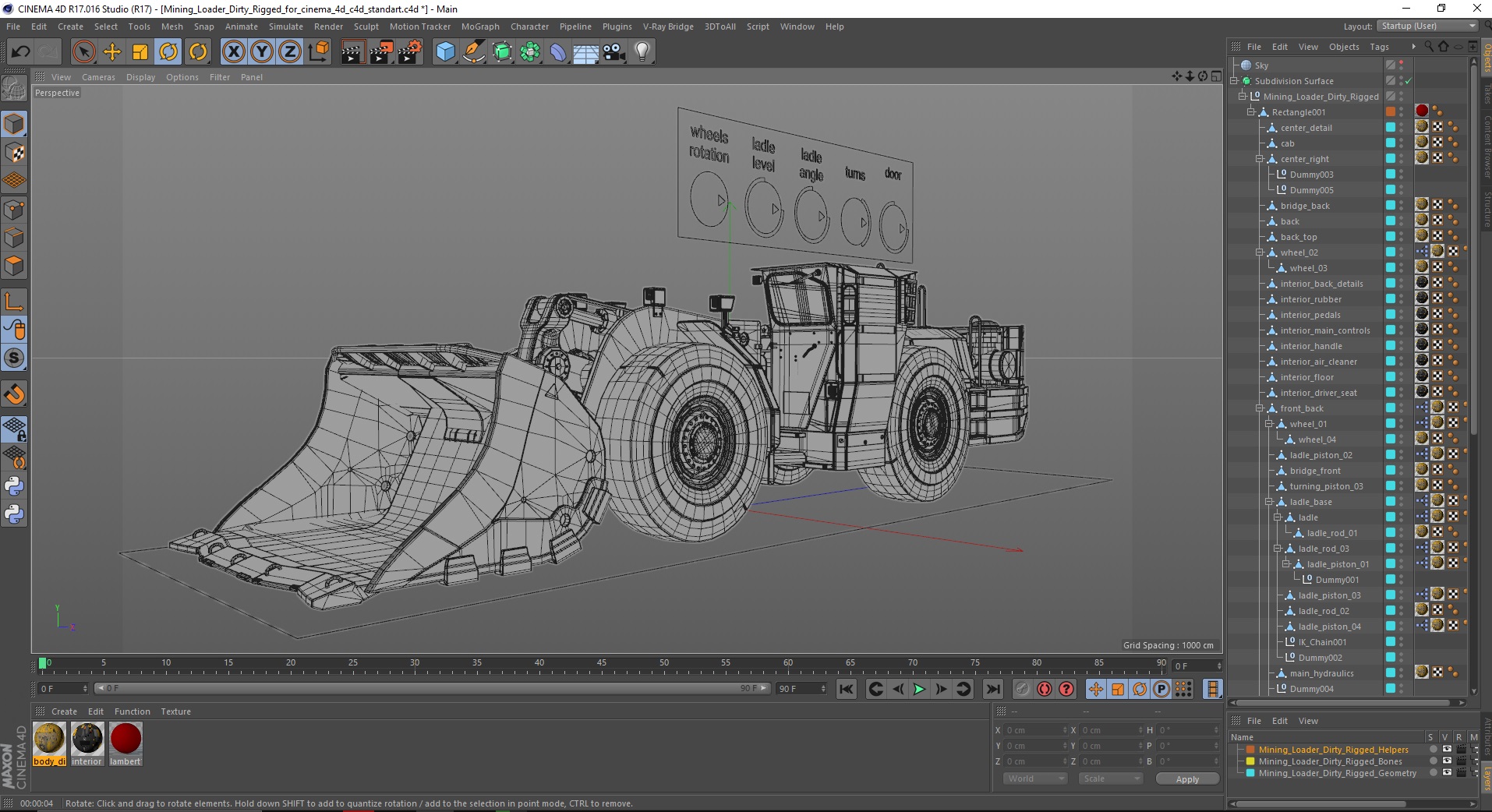
Task: Open Object Manager Tags menu
Action: pyautogui.click(x=1379, y=47)
